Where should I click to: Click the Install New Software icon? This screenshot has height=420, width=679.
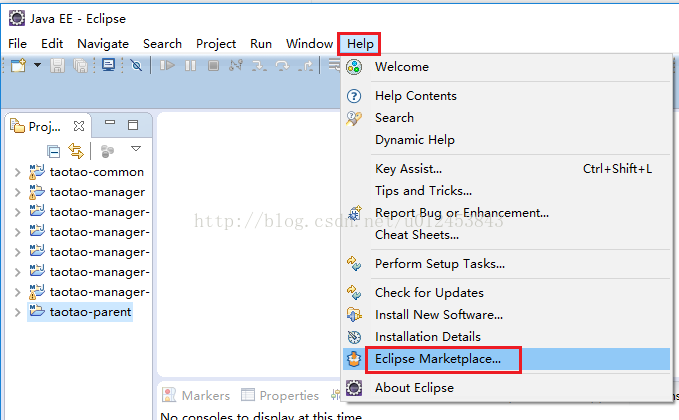click(x=354, y=315)
